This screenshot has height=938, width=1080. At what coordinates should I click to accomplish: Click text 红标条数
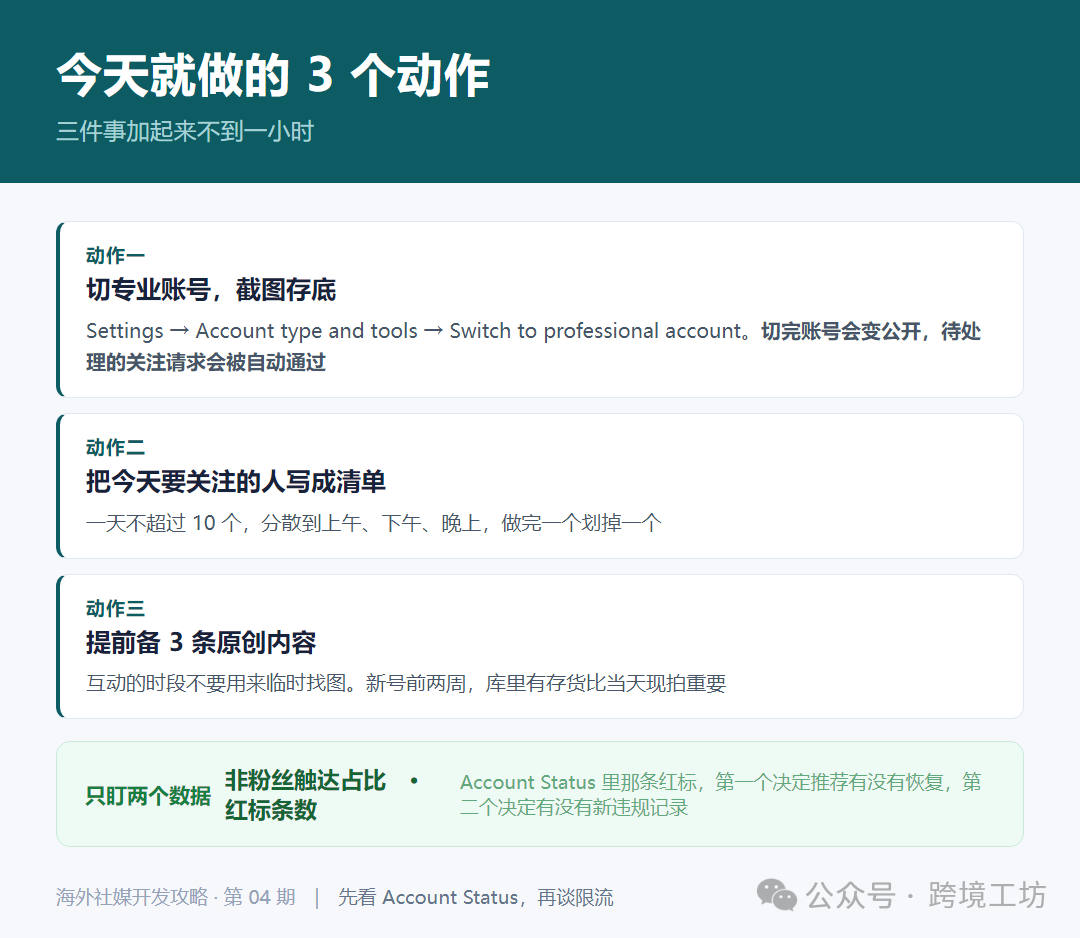pyautogui.click(x=271, y=810)
